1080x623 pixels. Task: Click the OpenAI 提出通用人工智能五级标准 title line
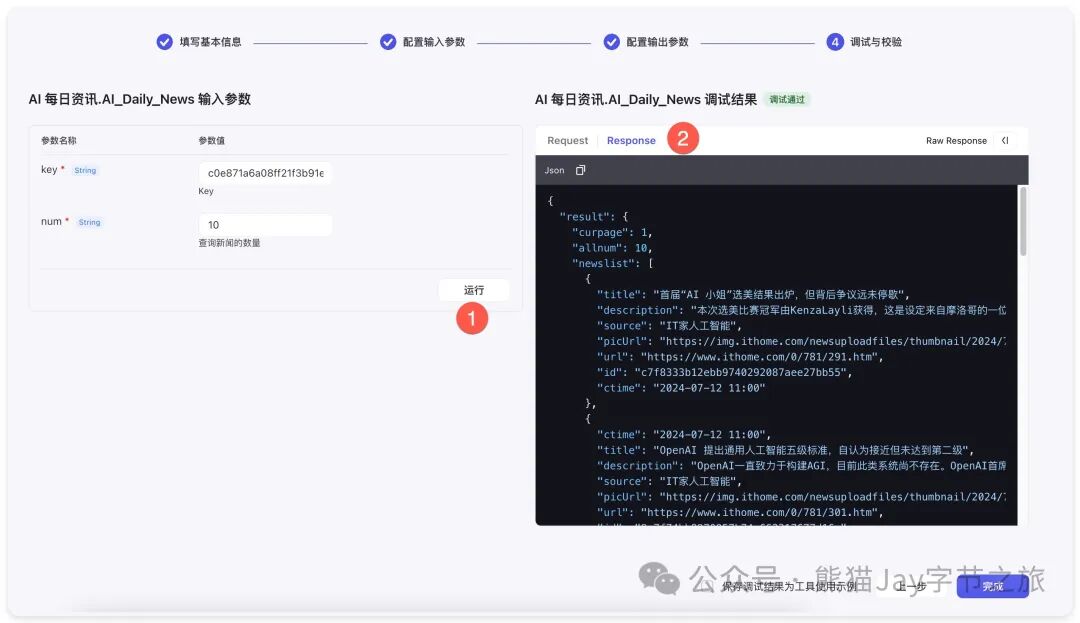(x=785, y=450)
